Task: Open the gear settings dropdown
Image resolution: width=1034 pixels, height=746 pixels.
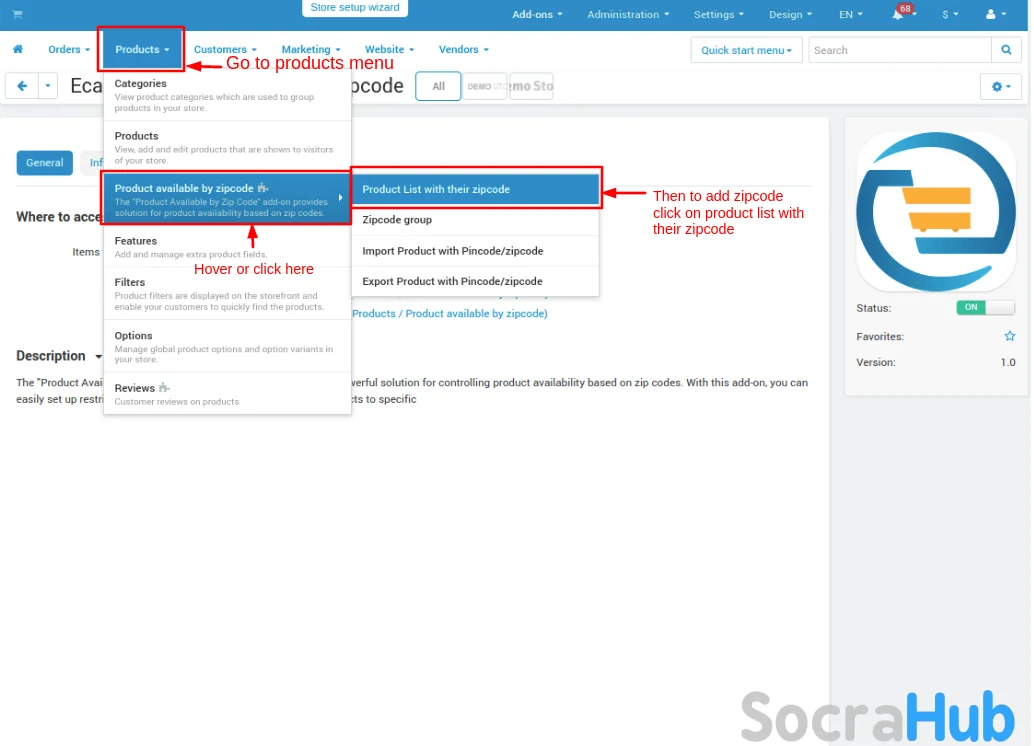Action: tap(1000, 86)
